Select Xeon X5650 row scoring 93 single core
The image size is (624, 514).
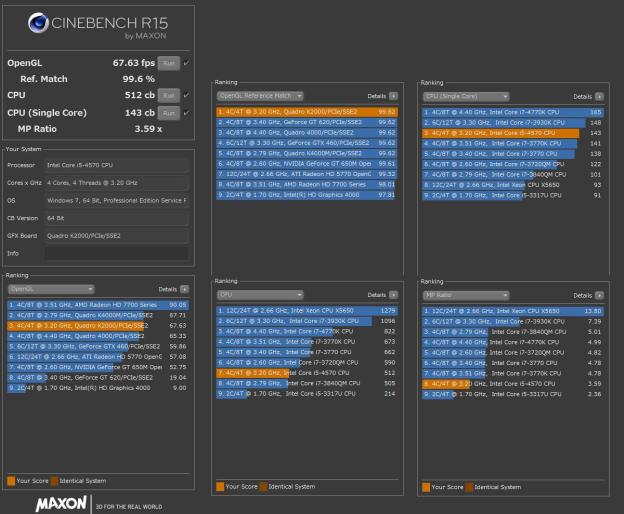[513, 185]
